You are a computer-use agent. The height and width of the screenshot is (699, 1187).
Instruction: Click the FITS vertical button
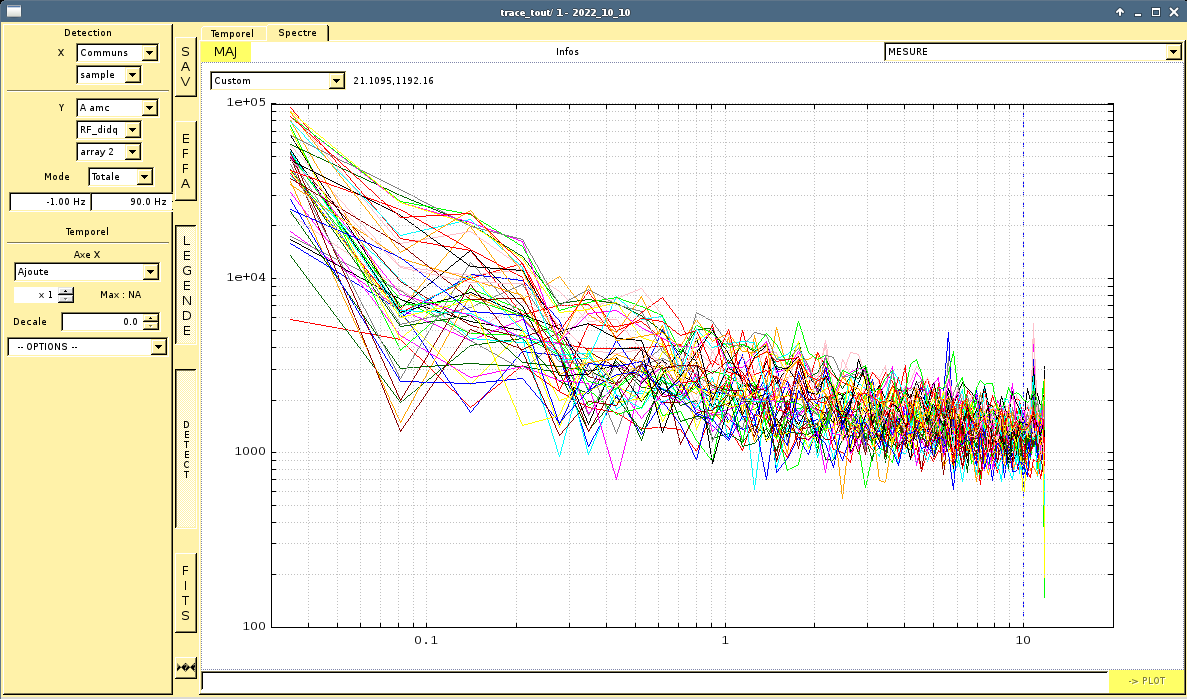185,593
